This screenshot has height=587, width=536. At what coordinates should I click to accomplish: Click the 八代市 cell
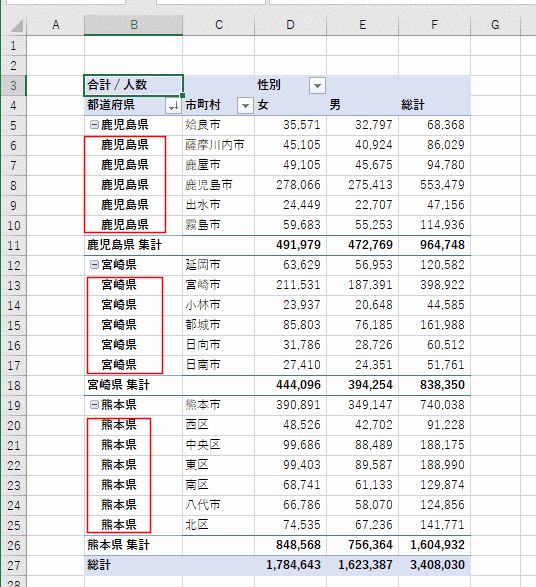(218, 505)
